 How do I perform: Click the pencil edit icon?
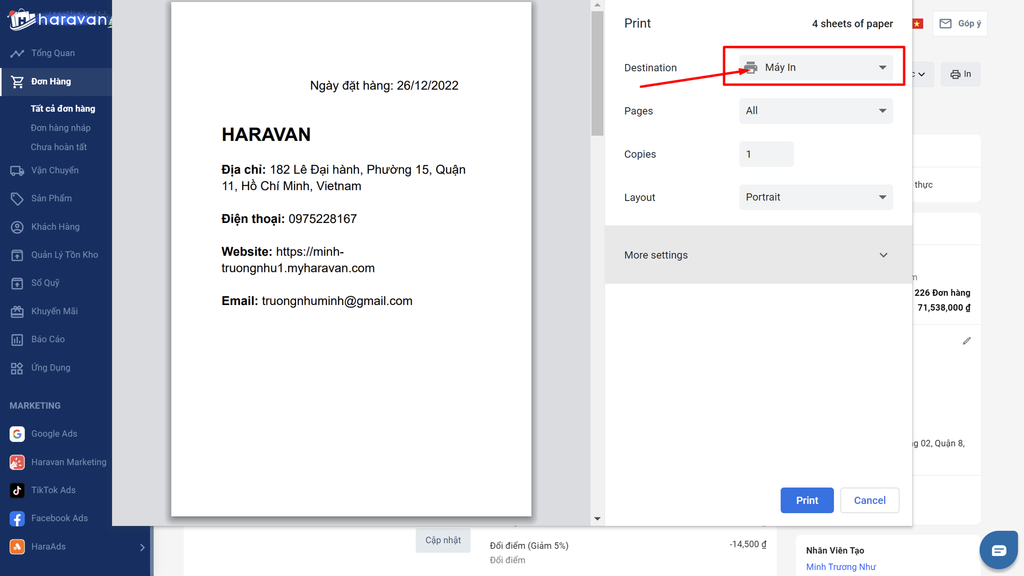[x=967, y=341]
